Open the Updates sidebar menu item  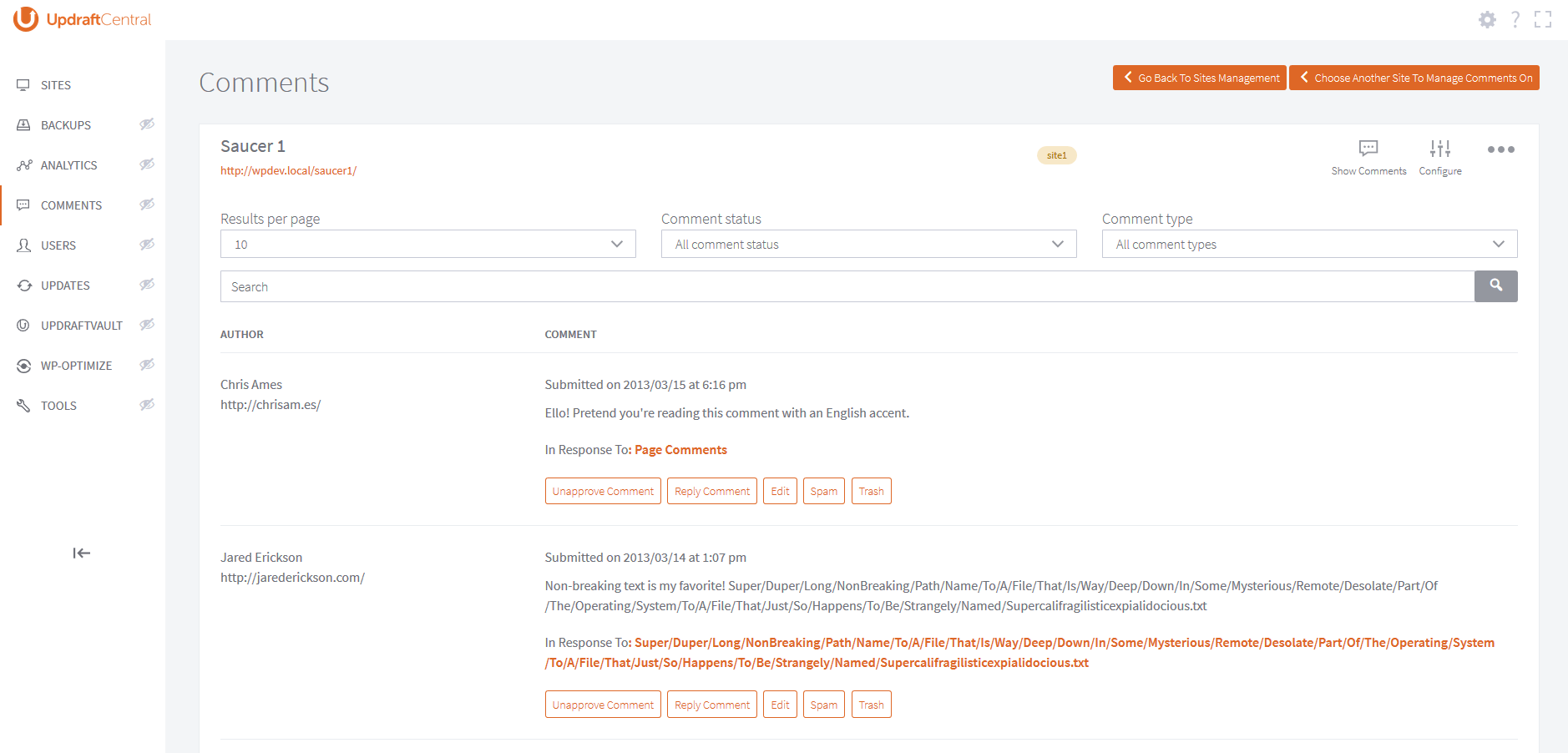click(65, 286)
